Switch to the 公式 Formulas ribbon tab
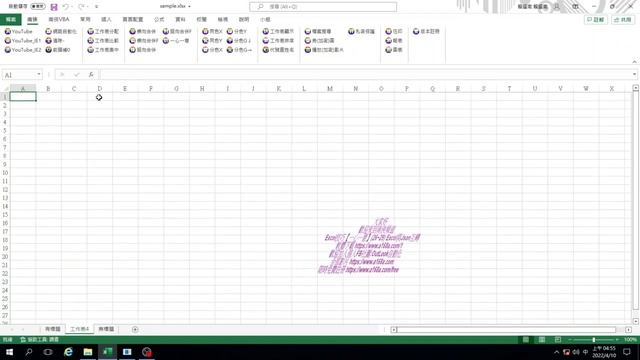Screen dimensions: 640x360 159,20
